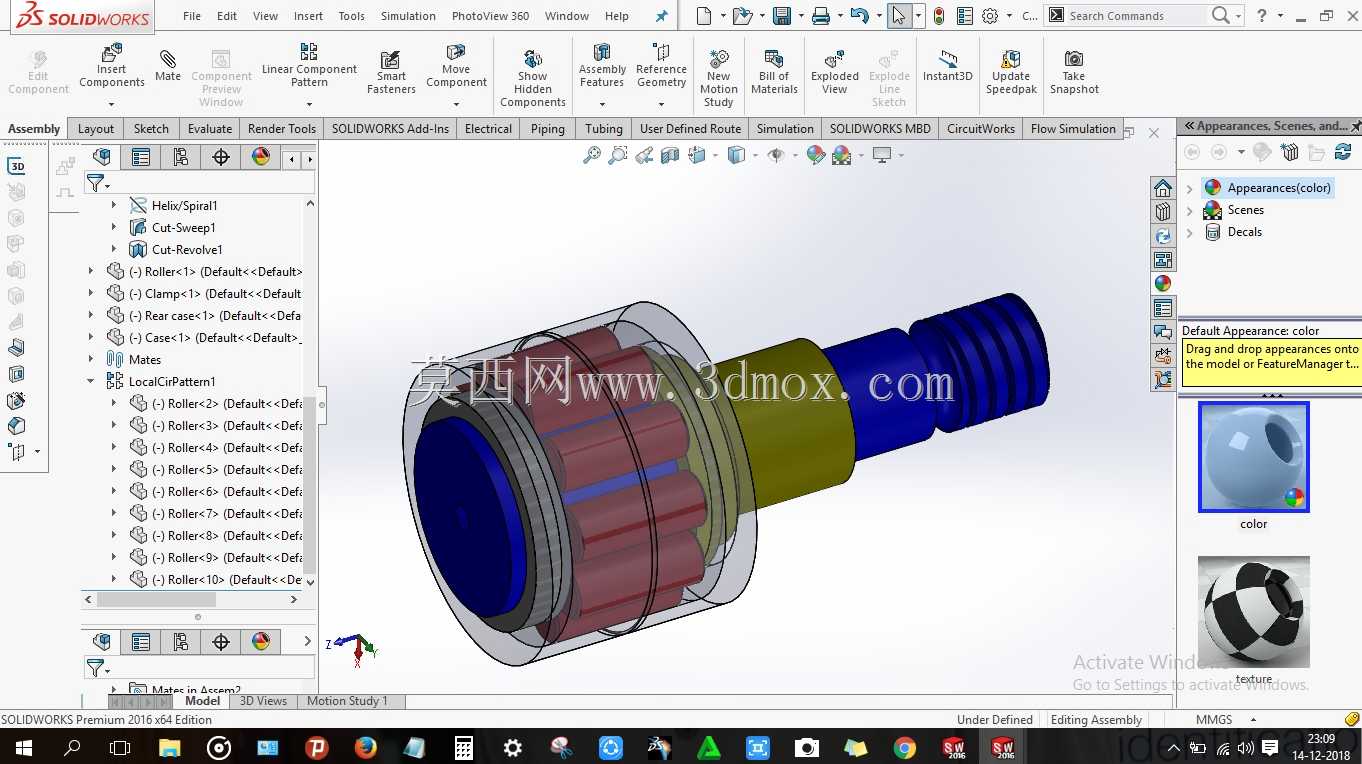Click the Zoom to Fit icon
This screenshot has width=1362, height=764.
pyautogui.click(x=592, y=155)
